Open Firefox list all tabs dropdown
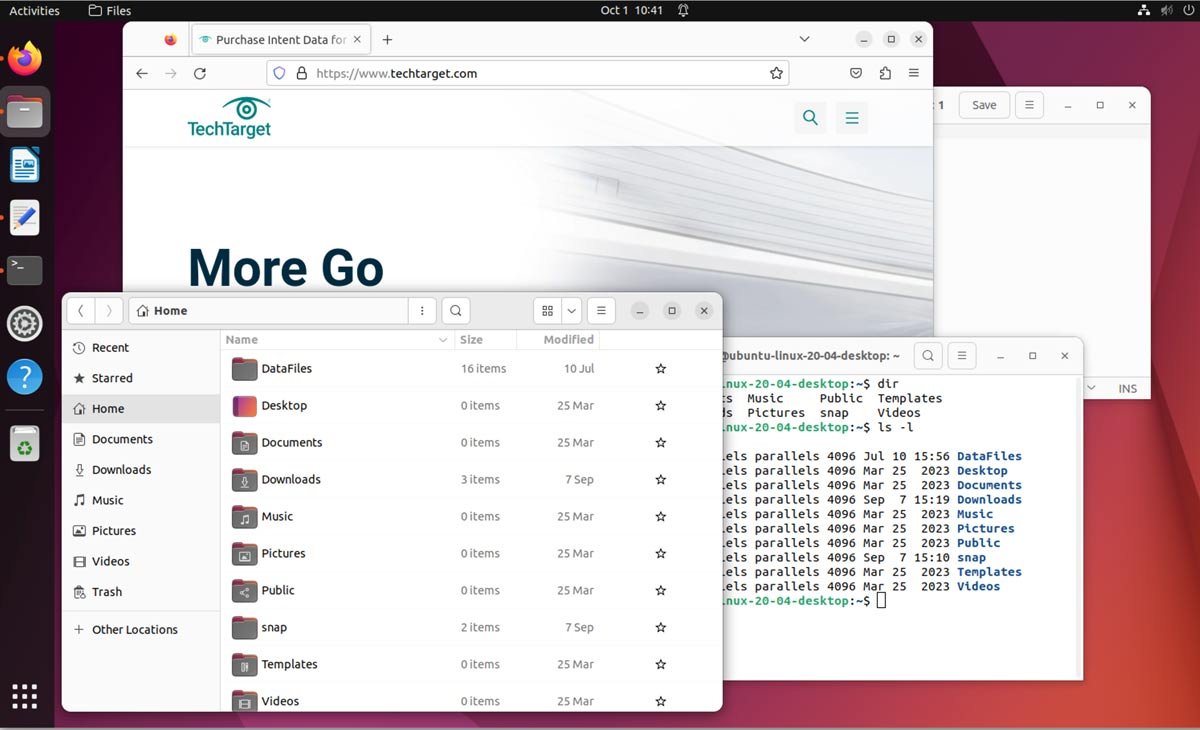The image size is (1200, 730). tap(804, 39)
